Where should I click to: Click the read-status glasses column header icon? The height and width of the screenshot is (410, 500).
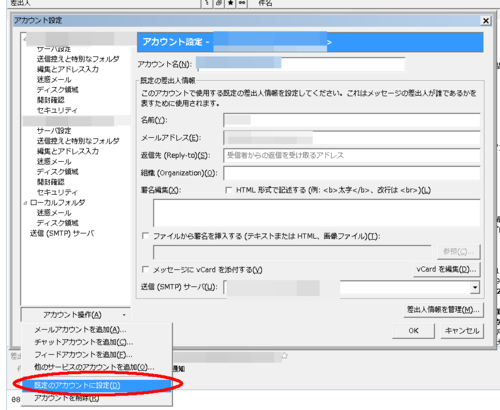(x=243, y=3)
